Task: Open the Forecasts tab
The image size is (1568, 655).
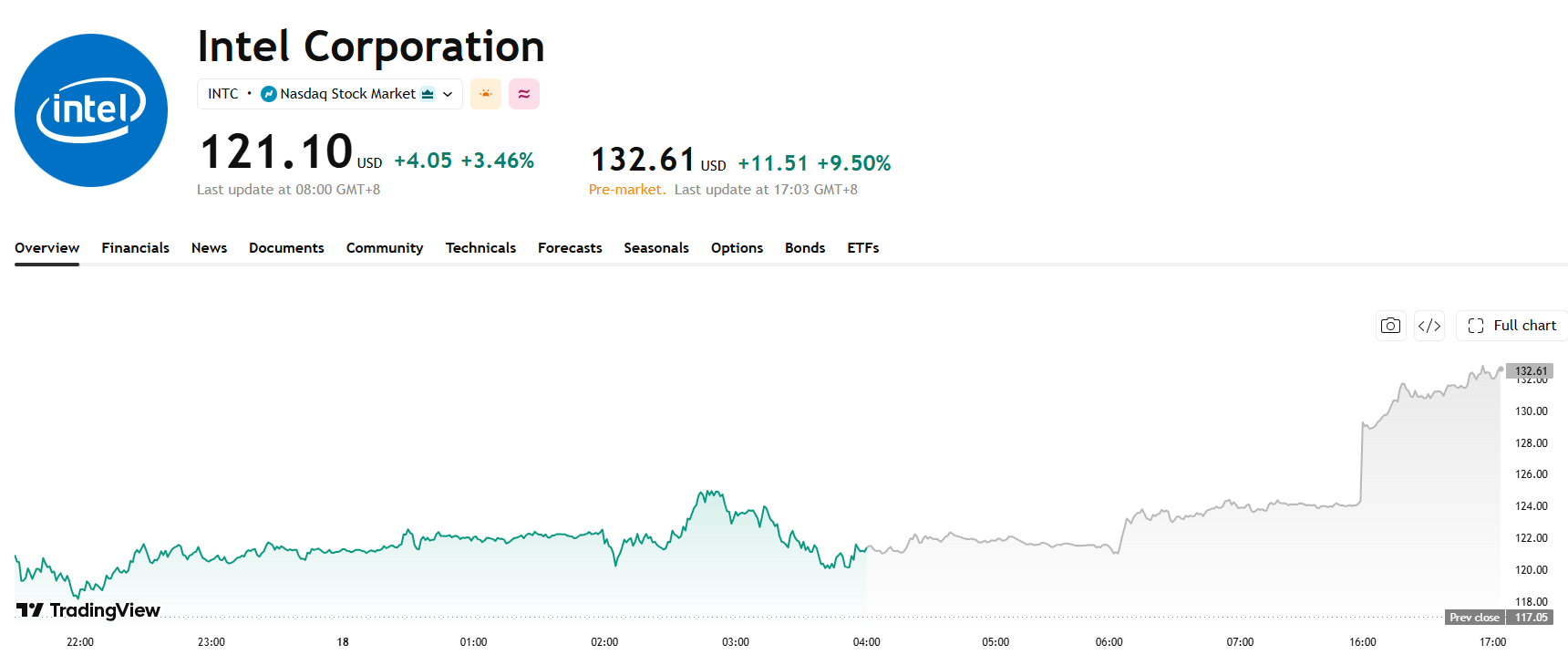Action: [x=570, y=248]
